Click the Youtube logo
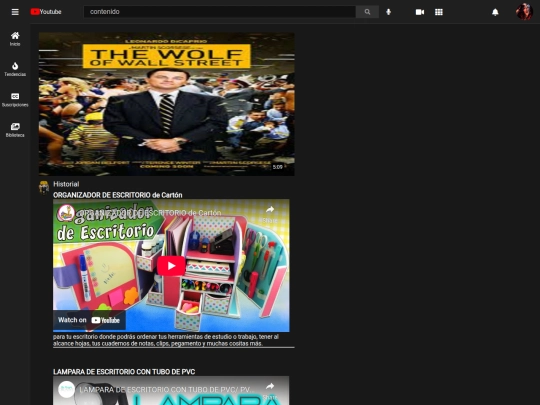Image resolution: width=540 pixels, height=405 pixels. click(x=46, y=12)
